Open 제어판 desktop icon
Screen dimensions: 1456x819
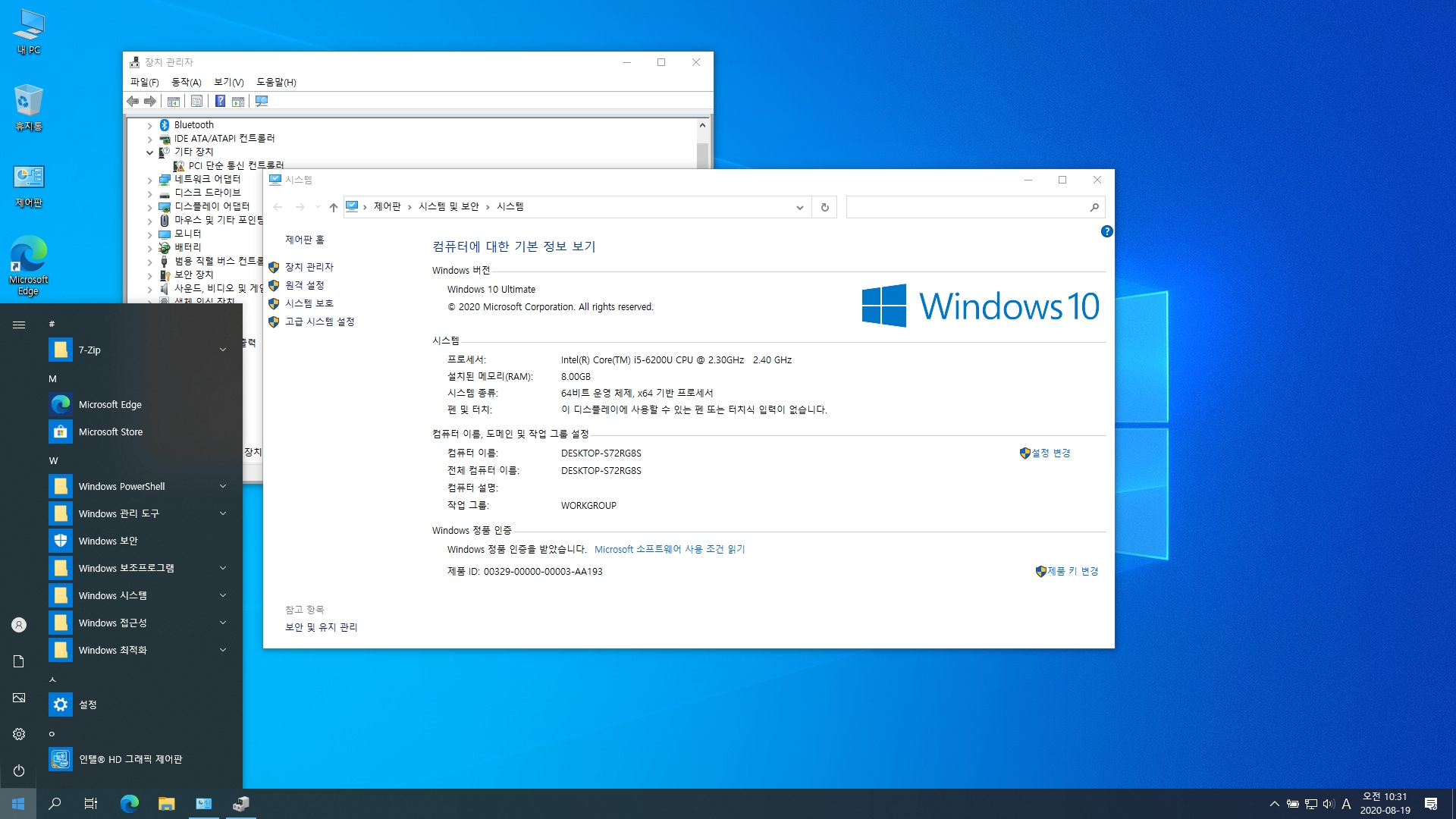[x=29, y=186]
